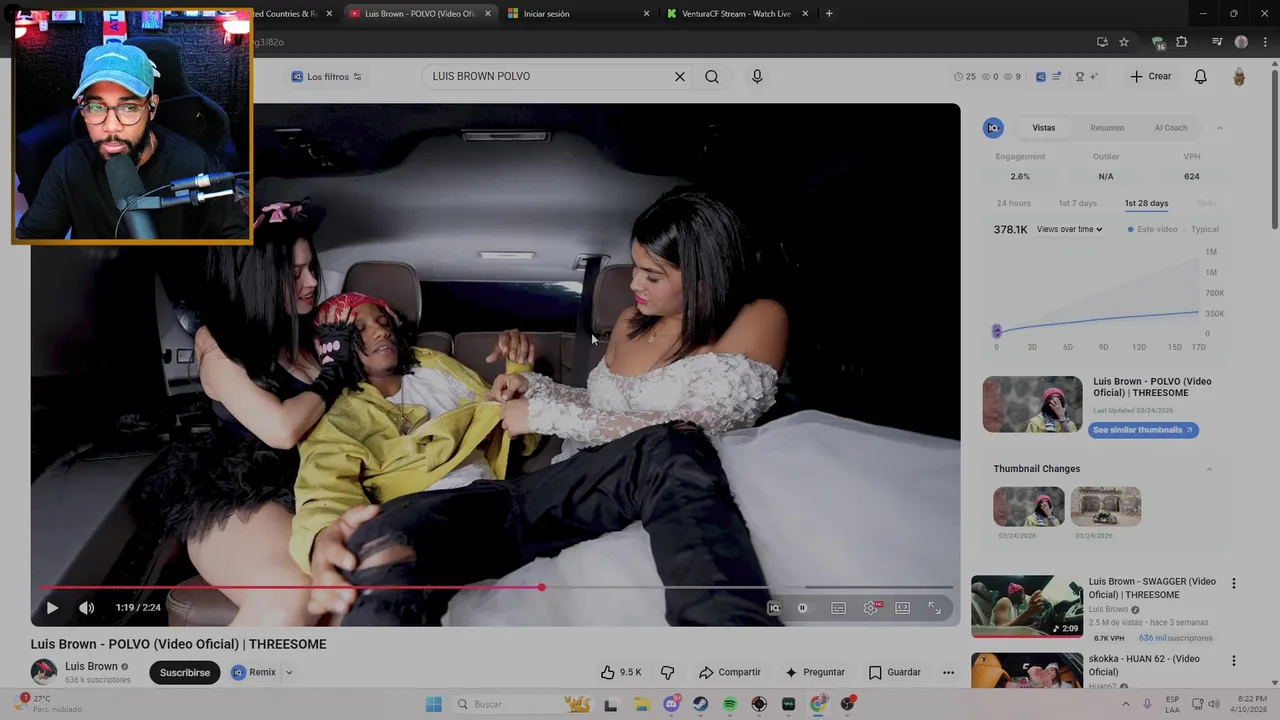Open first thumbnail change dated 03/24/2026

click(1029, 507)
